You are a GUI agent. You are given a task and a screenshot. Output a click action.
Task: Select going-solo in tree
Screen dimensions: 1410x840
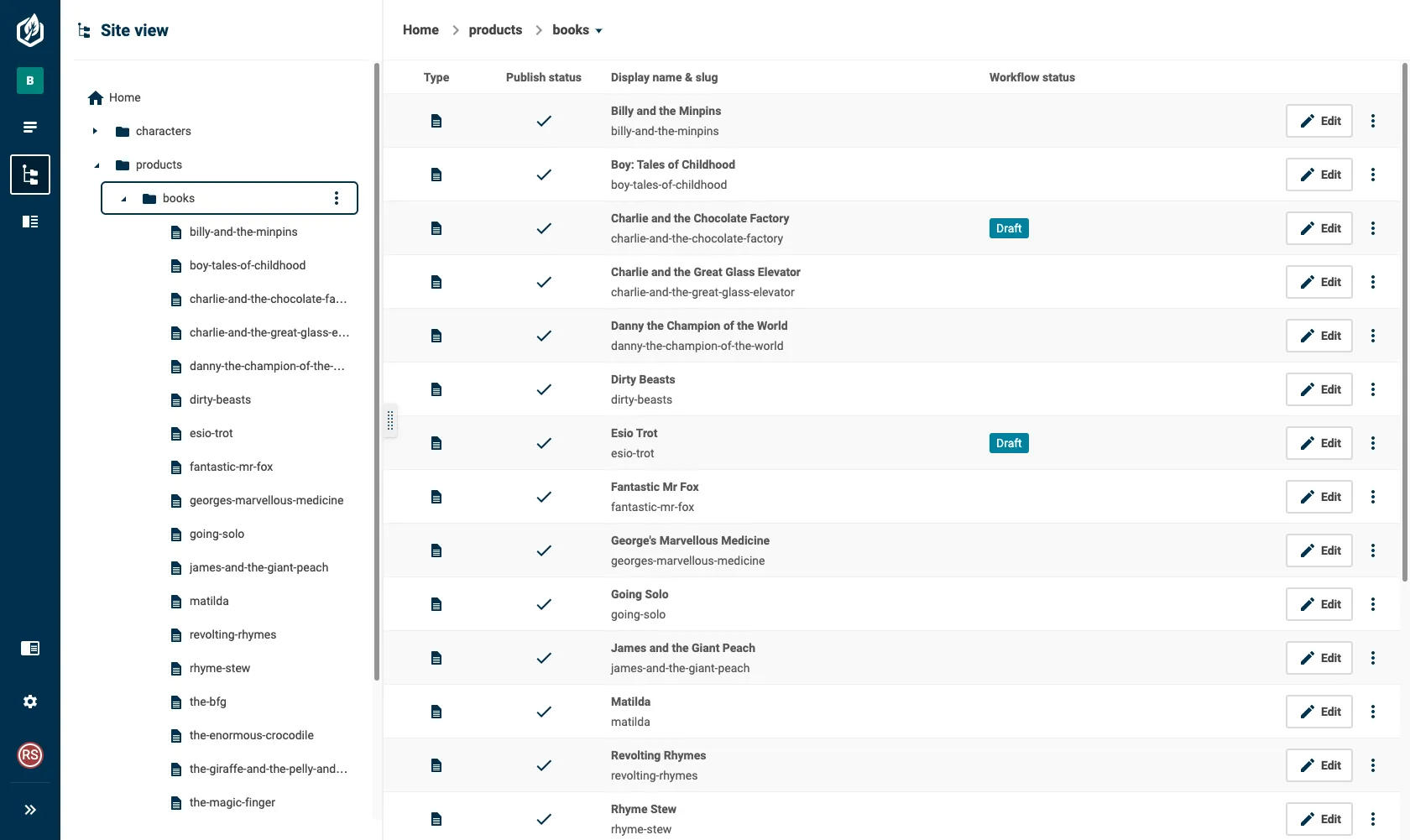click(217, 534)
